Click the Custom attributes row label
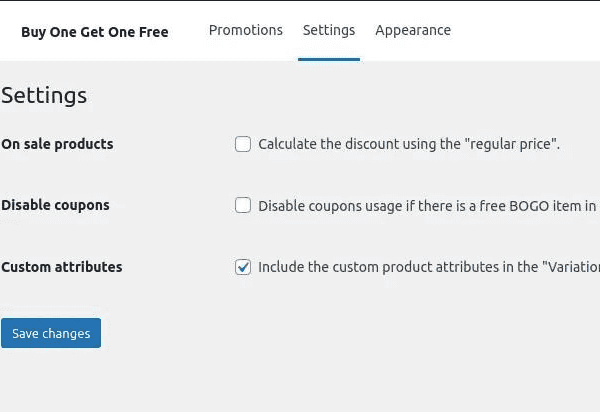The image size is (600, 412). [x=62, y=267]
